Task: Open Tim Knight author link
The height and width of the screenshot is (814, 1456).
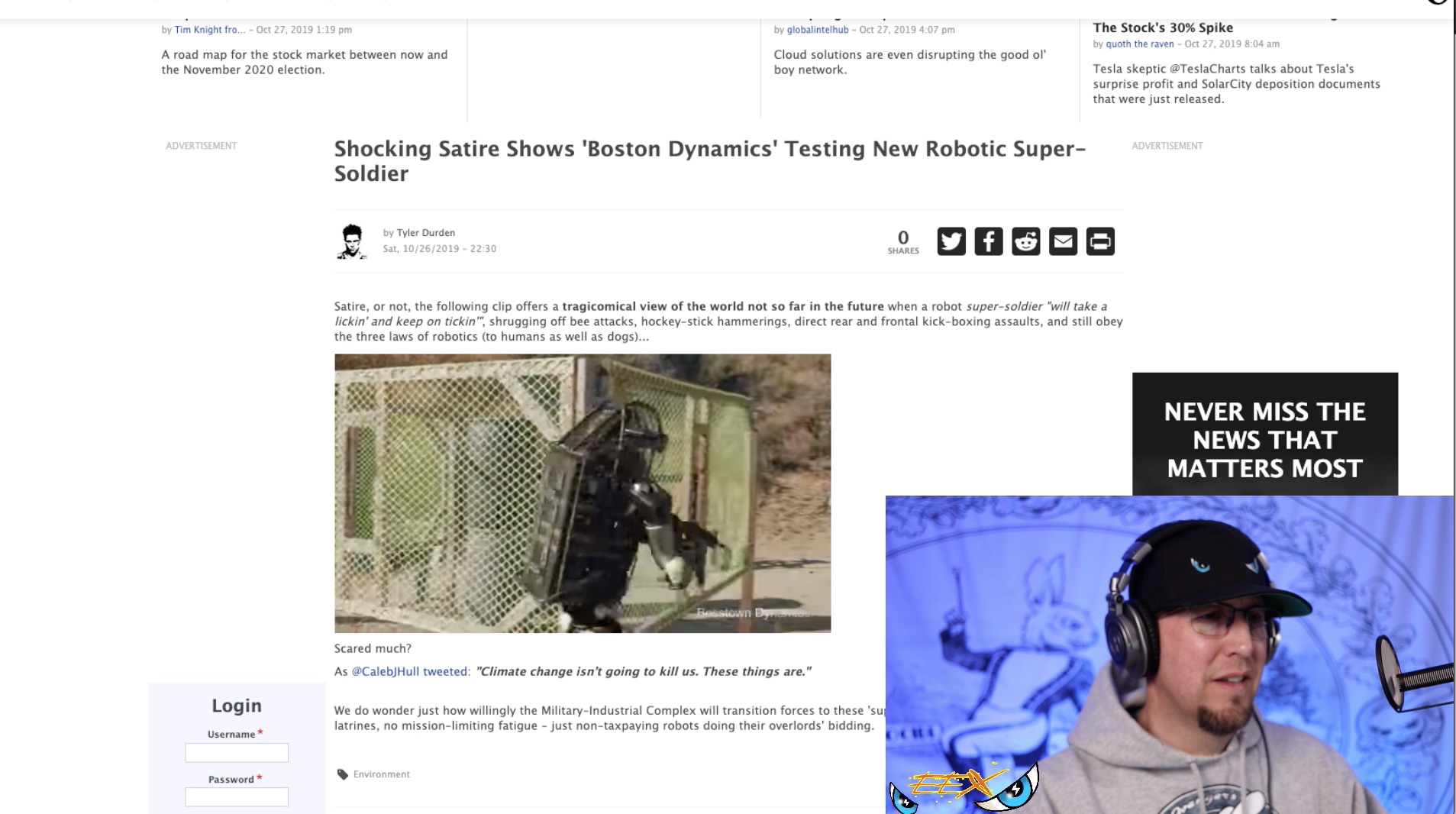Action: click(x=210, y=30)
